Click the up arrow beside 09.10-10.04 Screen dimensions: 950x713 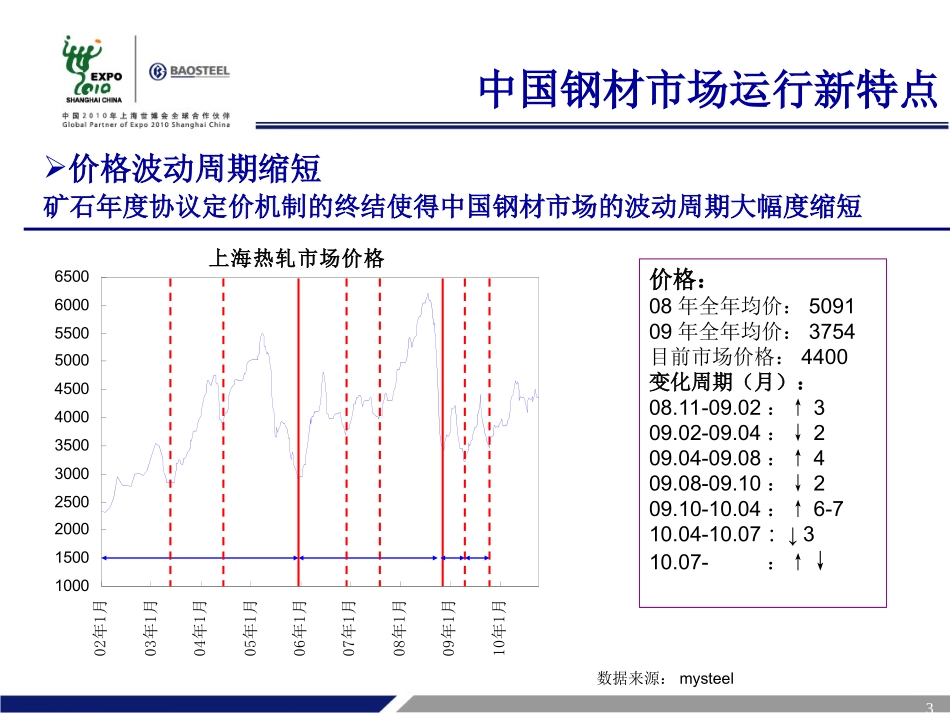tap(798, 509)
